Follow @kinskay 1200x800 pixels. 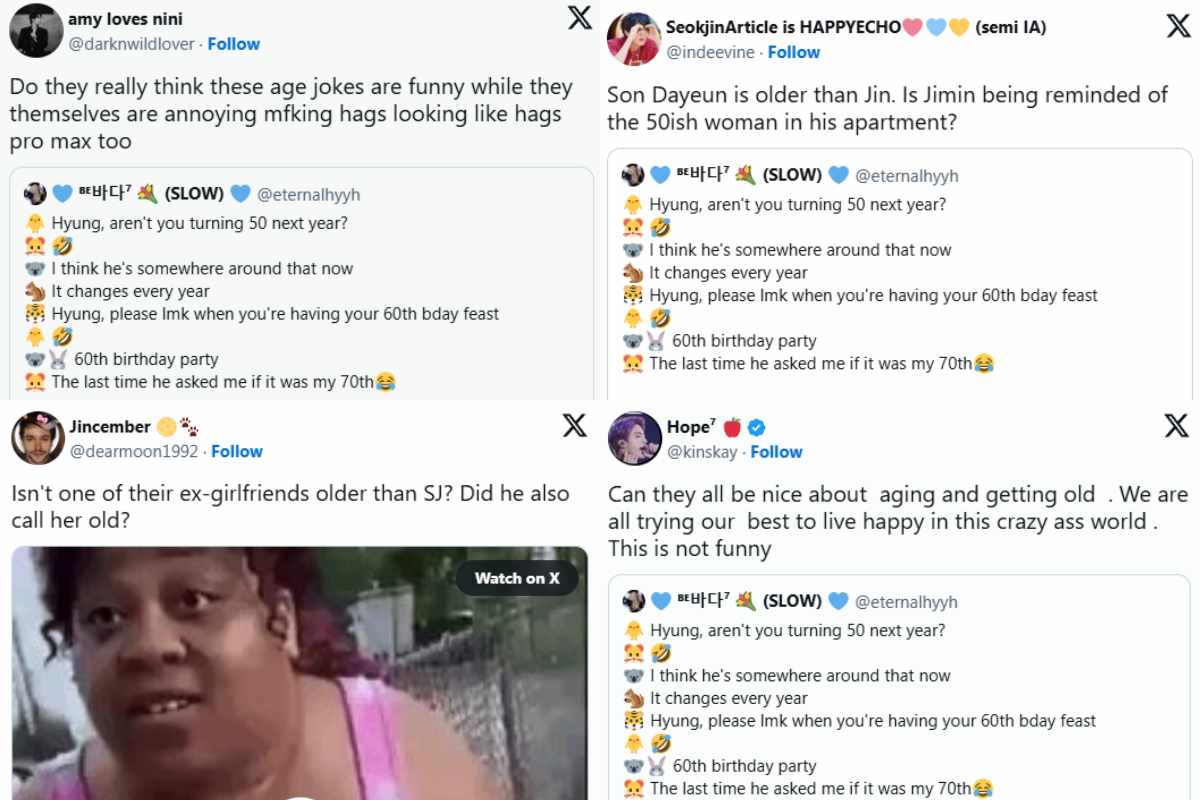click(x=777, y=452)
